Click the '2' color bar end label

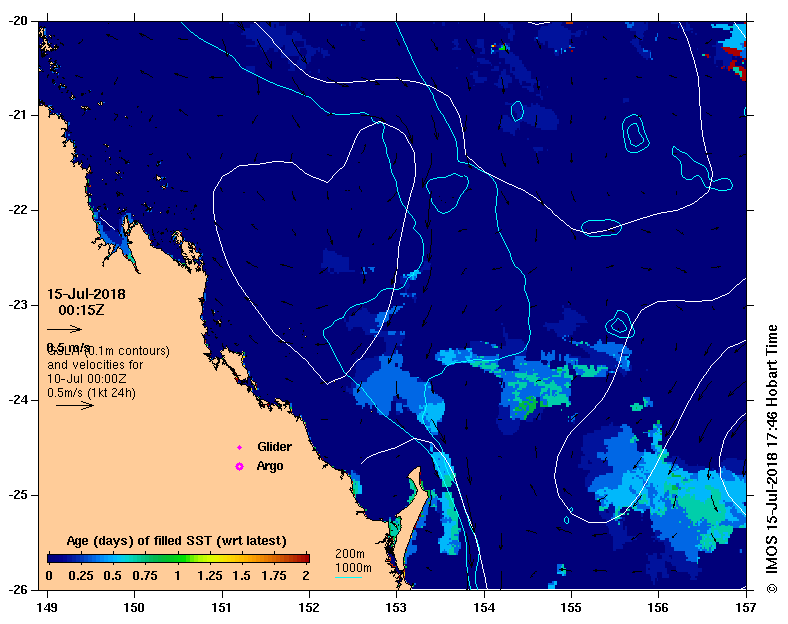point(306,576)
